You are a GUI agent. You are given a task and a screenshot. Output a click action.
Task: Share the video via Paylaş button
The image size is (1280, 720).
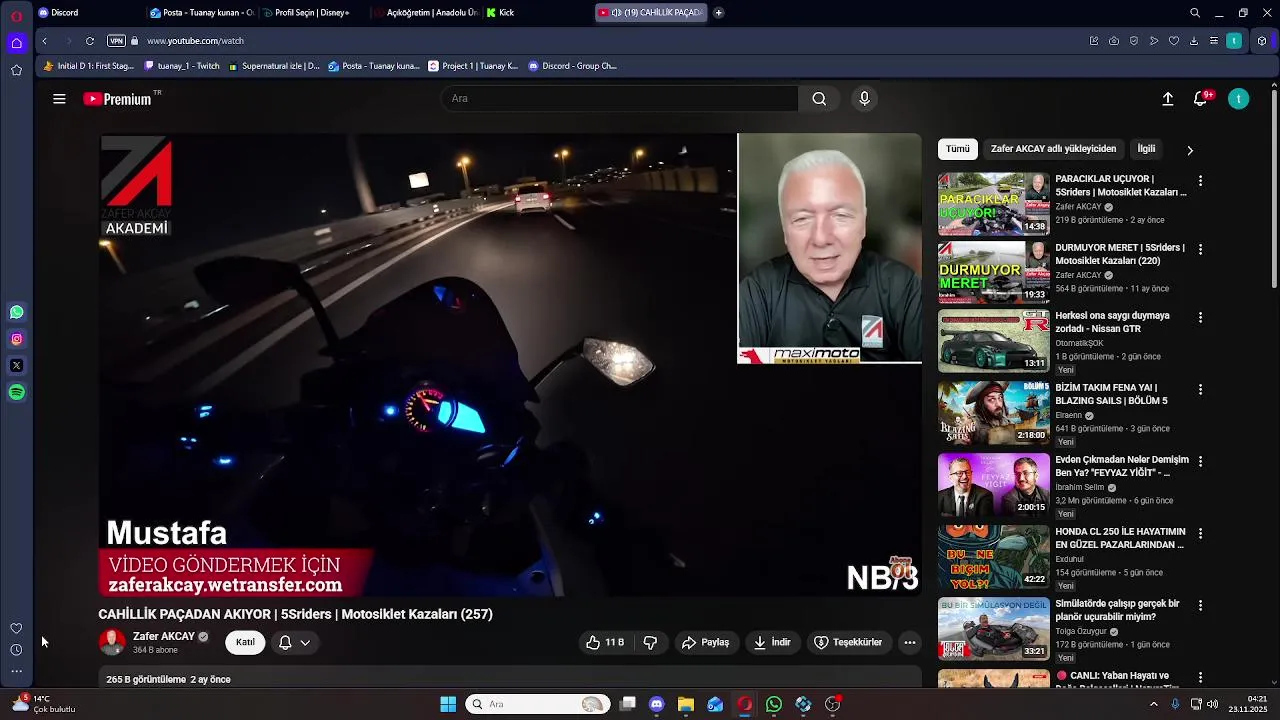click(x=705, y=642)
